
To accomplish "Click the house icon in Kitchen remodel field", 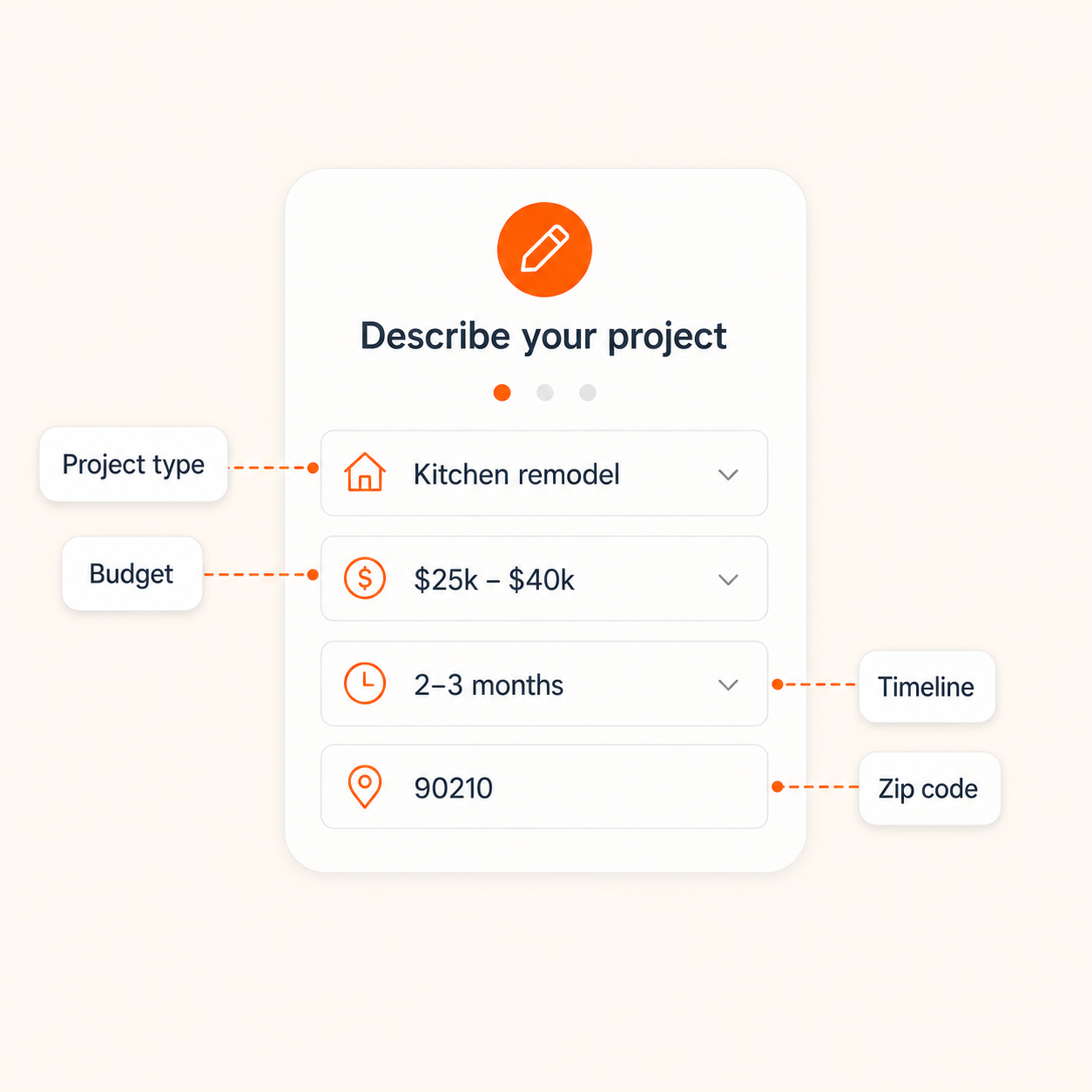I will (365, 473).
